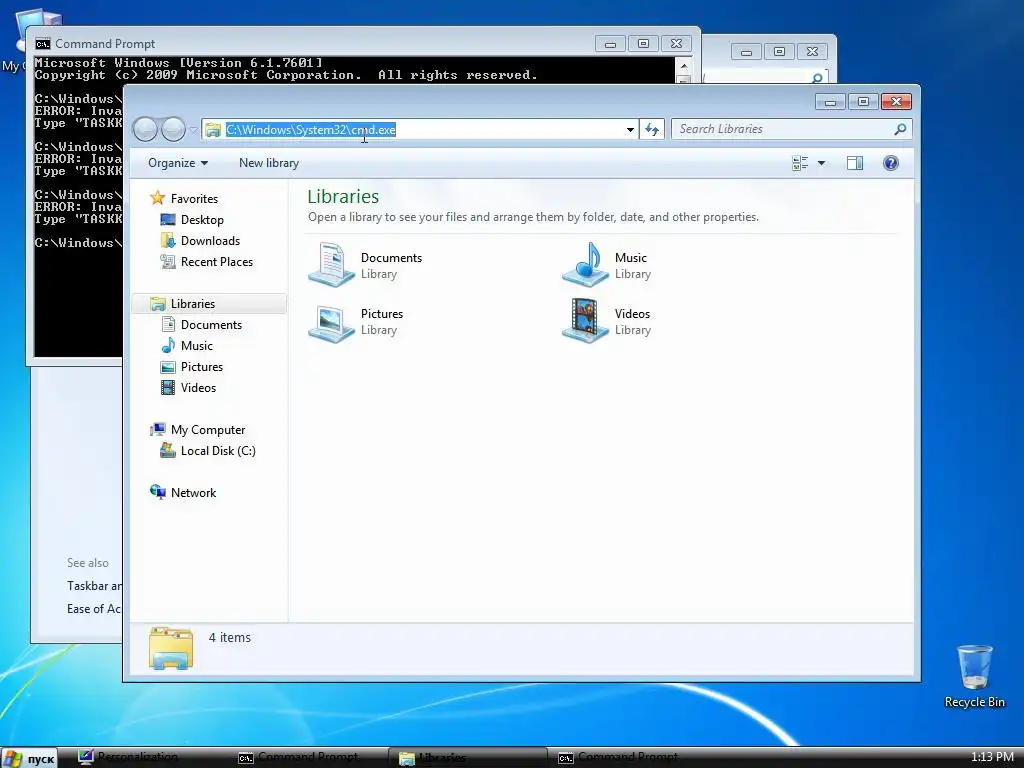Screen dimensions: 1024x768
Task: Expand the address bar history dropdown arrow
Action: point(630,129)
